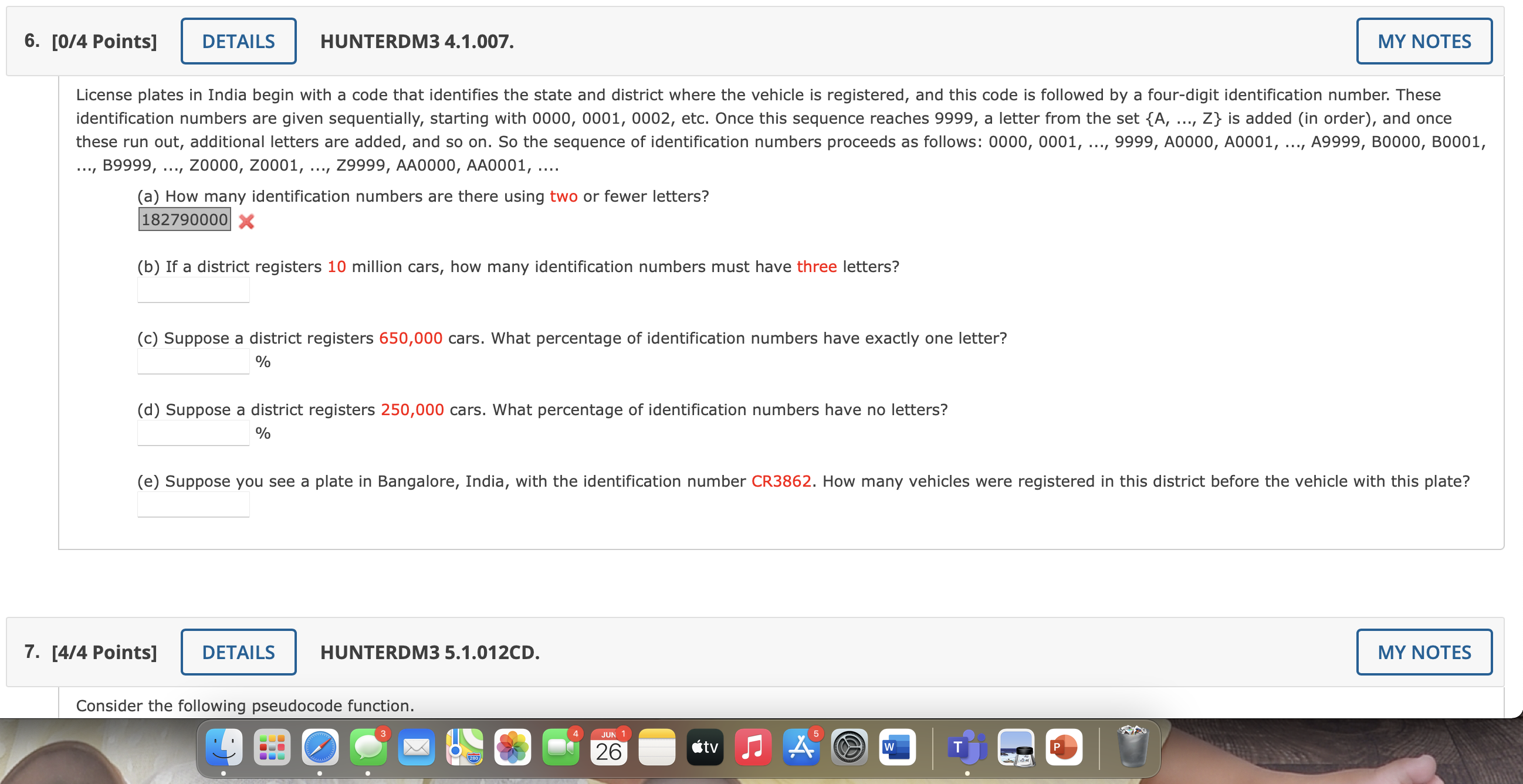Viewport: 1523px width, 784px height.
Task: Open the Calendar showing June 26
Action: (609, 749)
